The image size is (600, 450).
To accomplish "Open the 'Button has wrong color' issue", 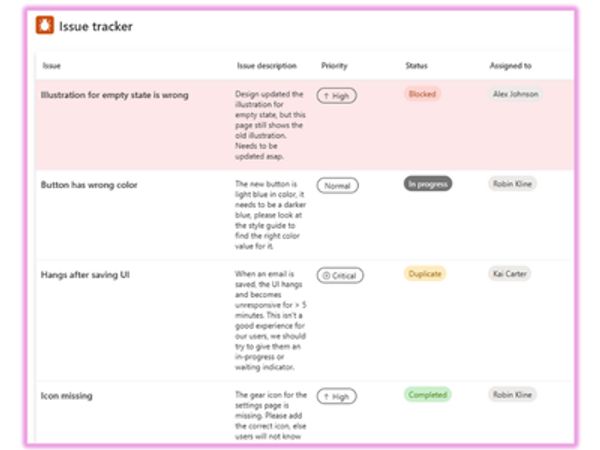I will (x=88, y=185).
